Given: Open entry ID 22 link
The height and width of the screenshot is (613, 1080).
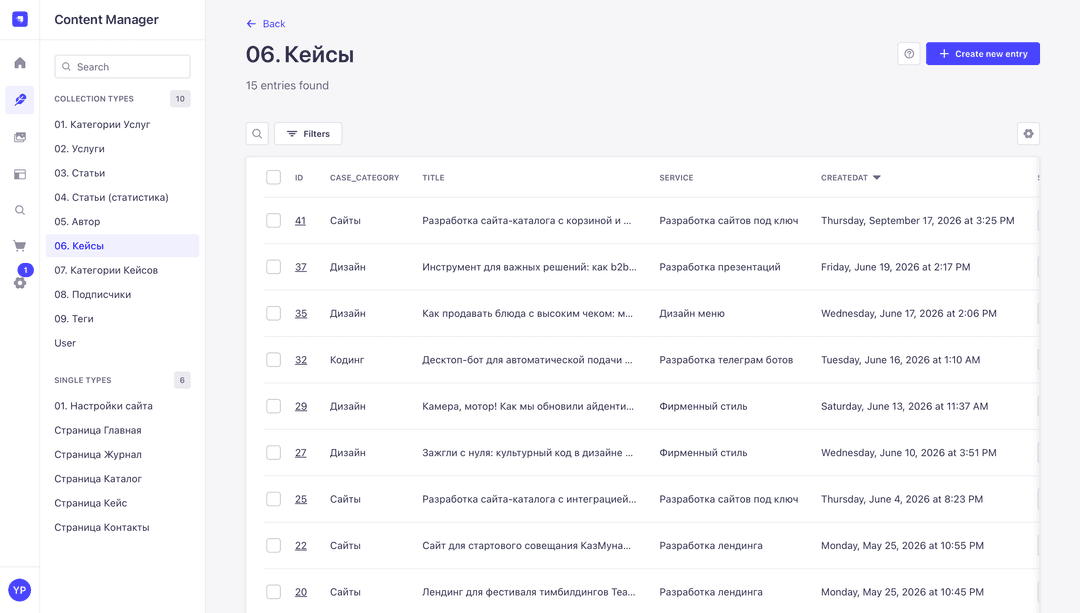Looking at the screenshot, I should click(x=301, y=546).
